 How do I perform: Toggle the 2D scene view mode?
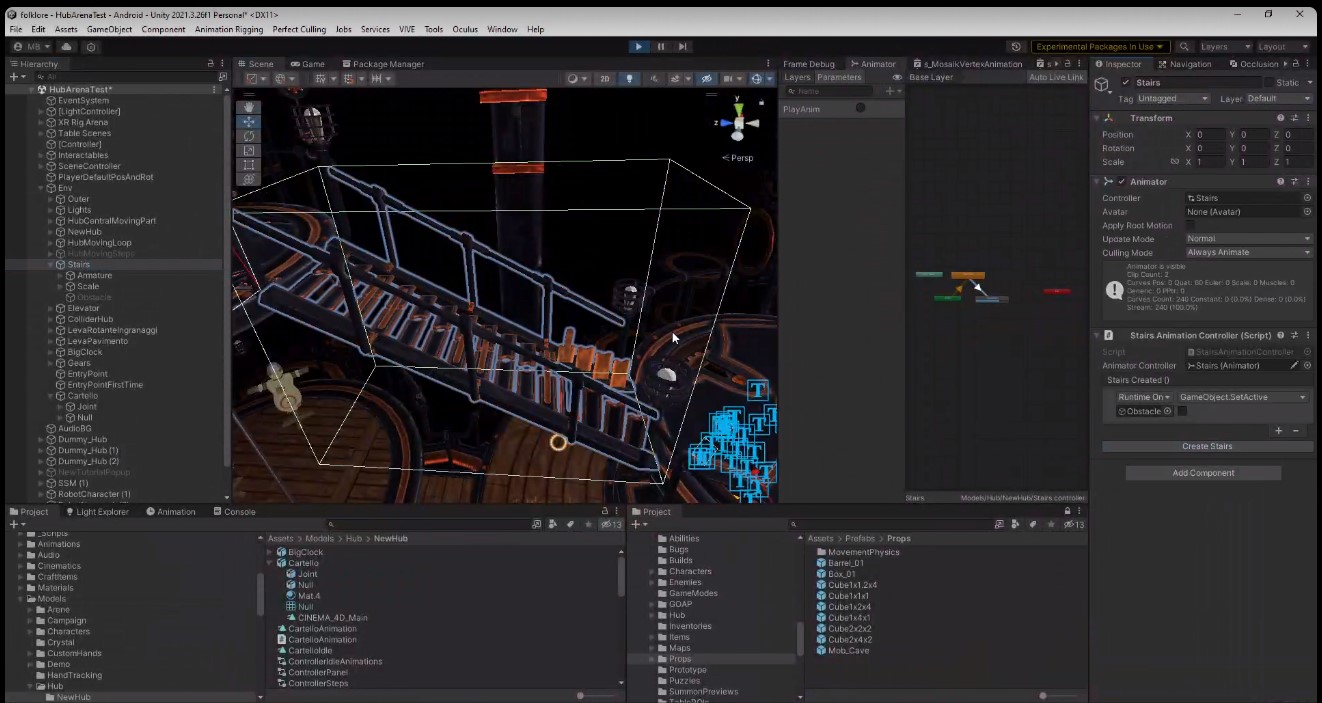coord(605,78)
